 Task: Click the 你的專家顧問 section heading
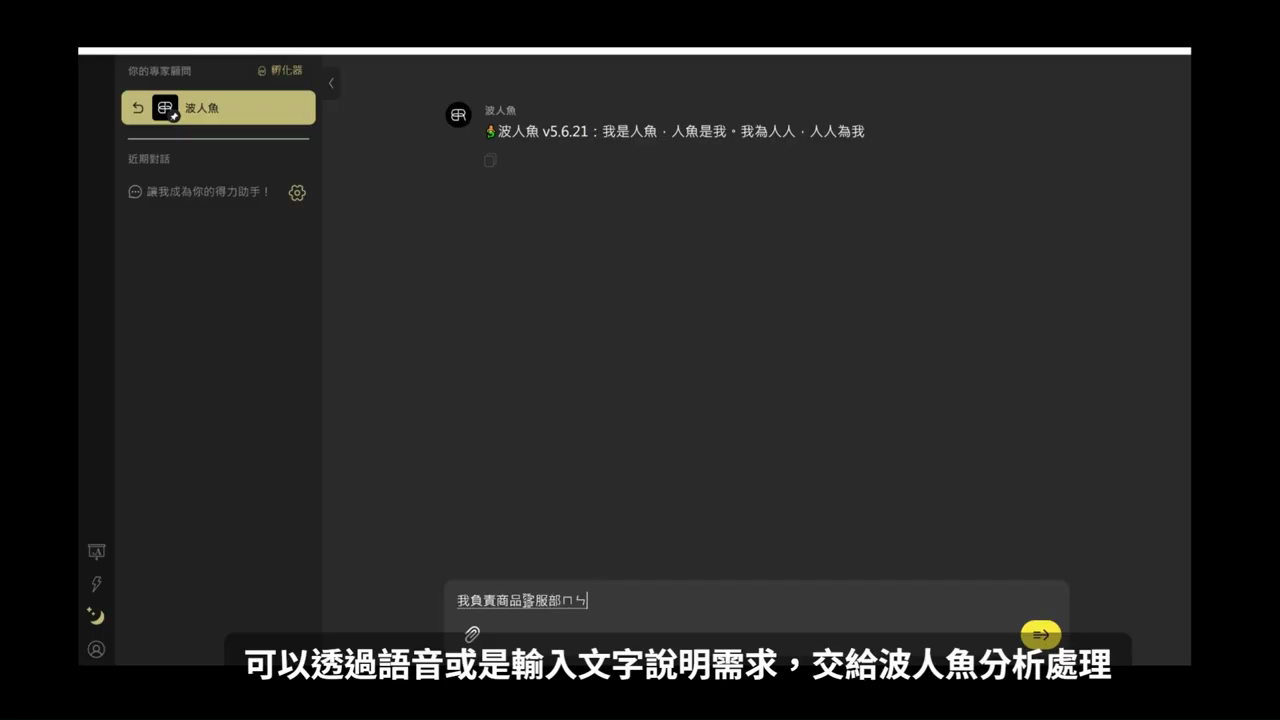coord(159,71)
